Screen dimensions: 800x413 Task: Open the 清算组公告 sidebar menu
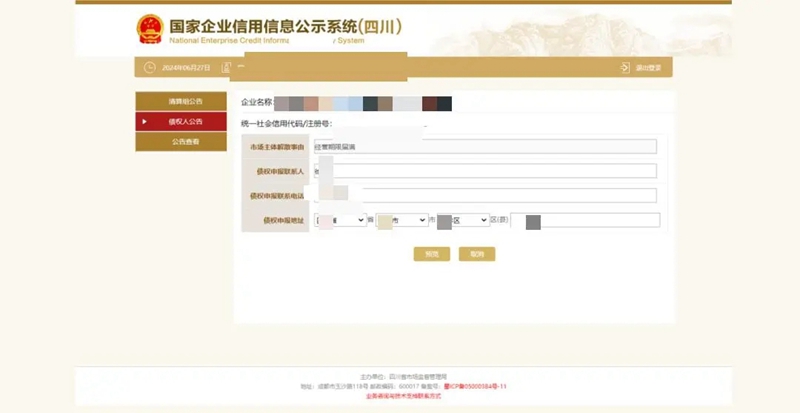pyautogui.click(x=181, y=101)
